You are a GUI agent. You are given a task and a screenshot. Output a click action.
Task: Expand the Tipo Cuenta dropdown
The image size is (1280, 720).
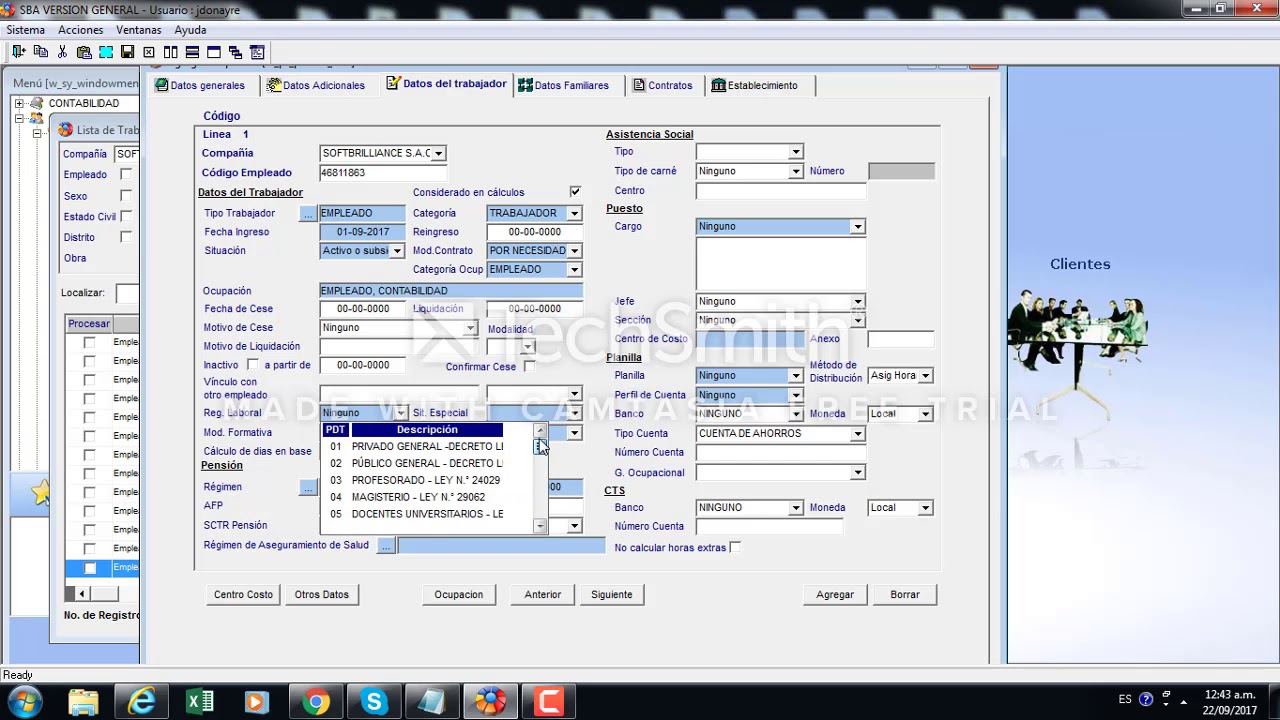click(857, 434)
